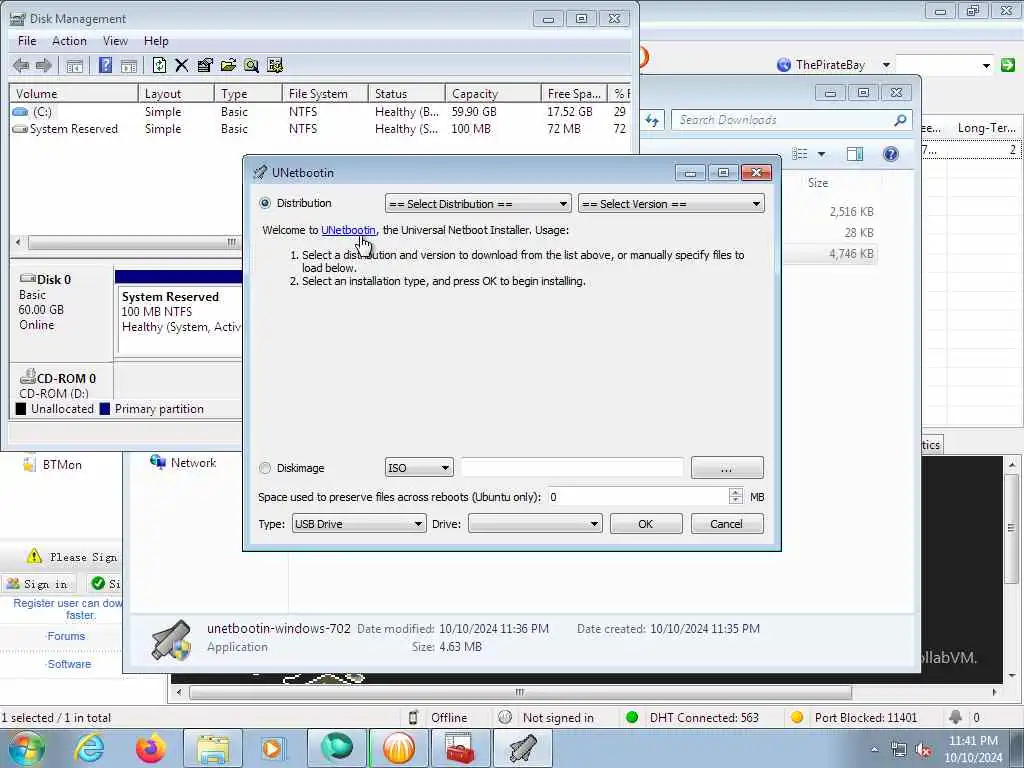Image resolution: width=1024 pixels, height=768 pixels.
Task: Click the Properties icon in Disk Management toolbar
Action: coord(205,65)
